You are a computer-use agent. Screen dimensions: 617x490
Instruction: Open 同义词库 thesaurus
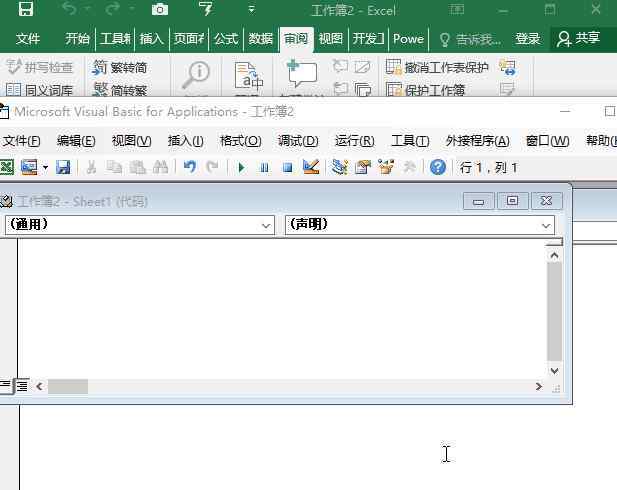click(x=40, y=90)
